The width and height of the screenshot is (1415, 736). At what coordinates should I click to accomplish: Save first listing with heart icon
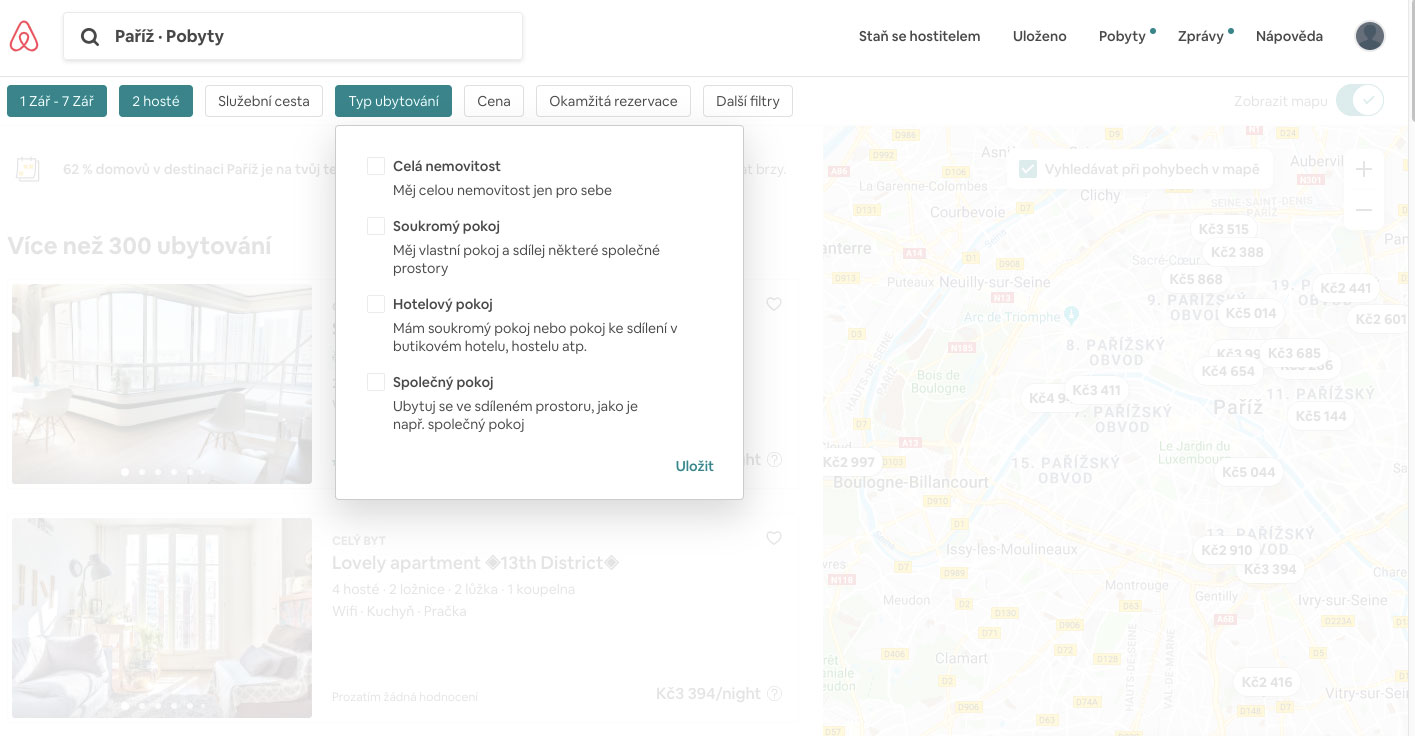coord(773,304)
